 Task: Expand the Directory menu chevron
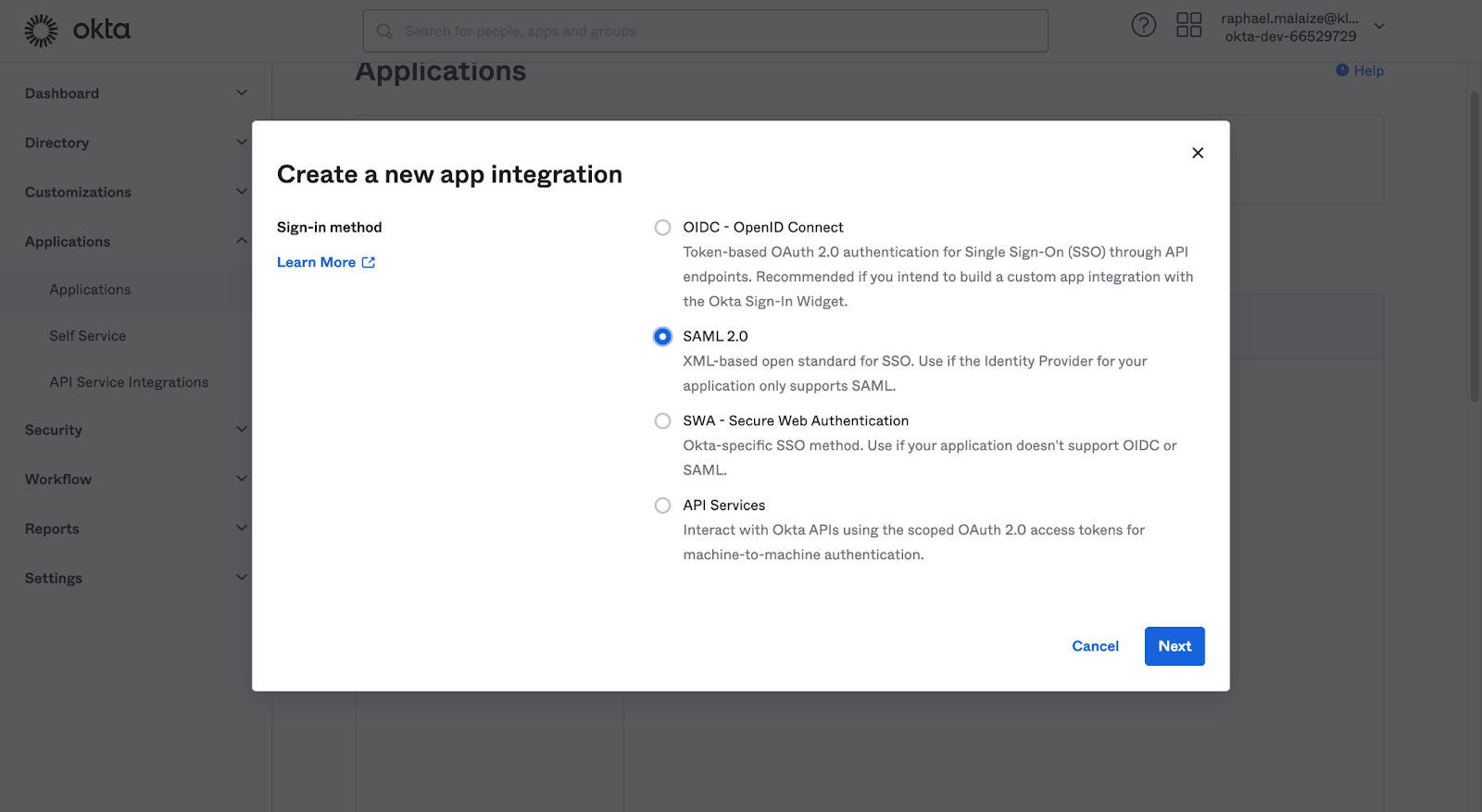[242, 143]
